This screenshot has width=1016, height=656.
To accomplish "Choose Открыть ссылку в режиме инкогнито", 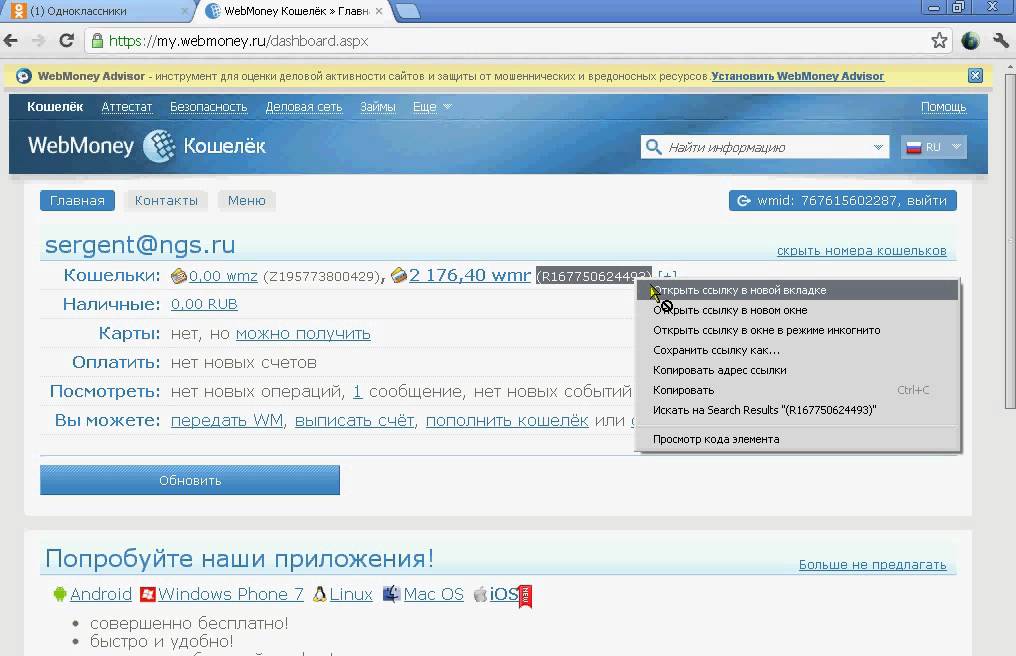I will pyautogui.click(x=797, y=330).
